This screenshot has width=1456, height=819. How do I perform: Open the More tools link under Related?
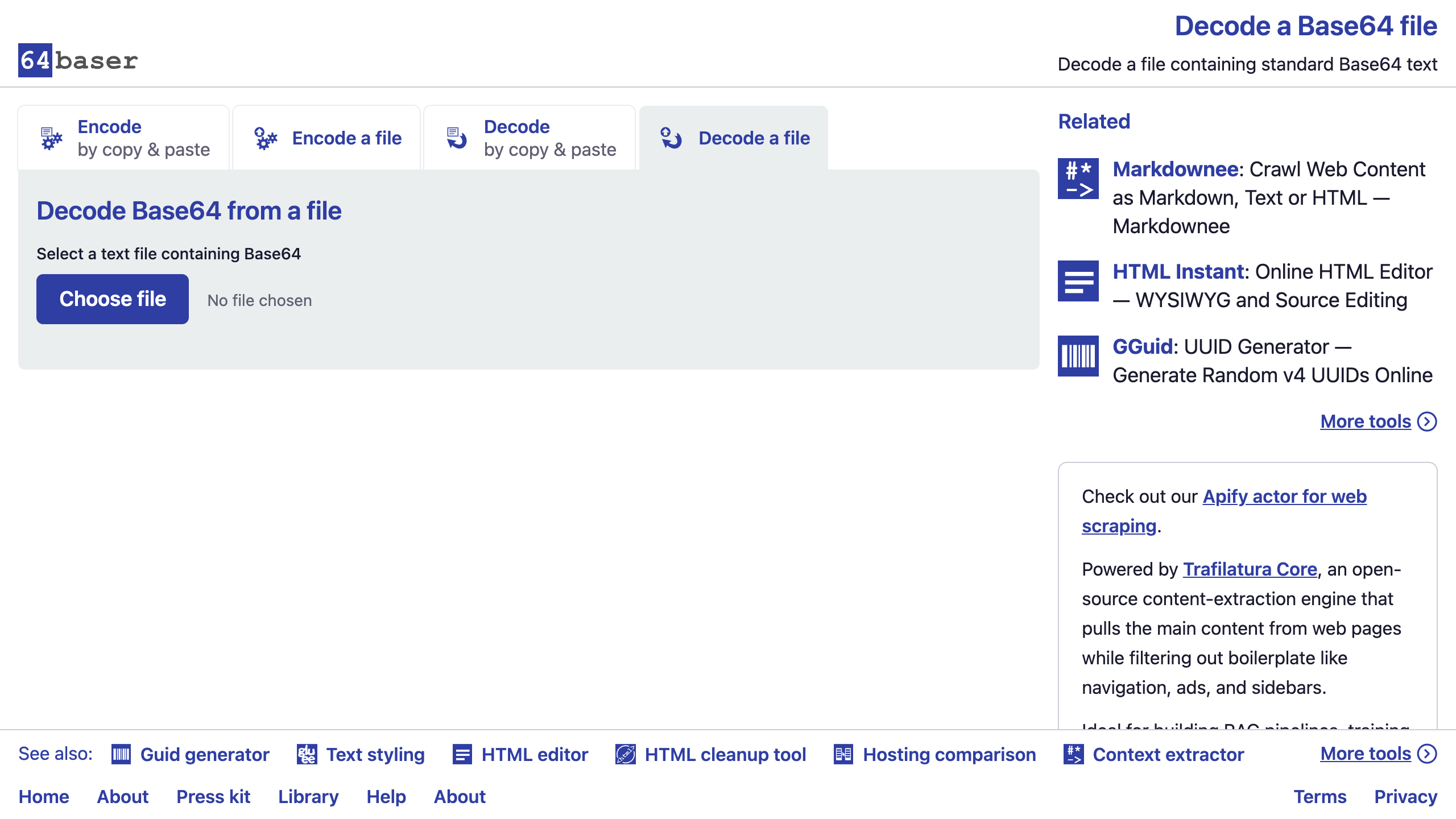pyautogui.click(x=1379, y=421)
